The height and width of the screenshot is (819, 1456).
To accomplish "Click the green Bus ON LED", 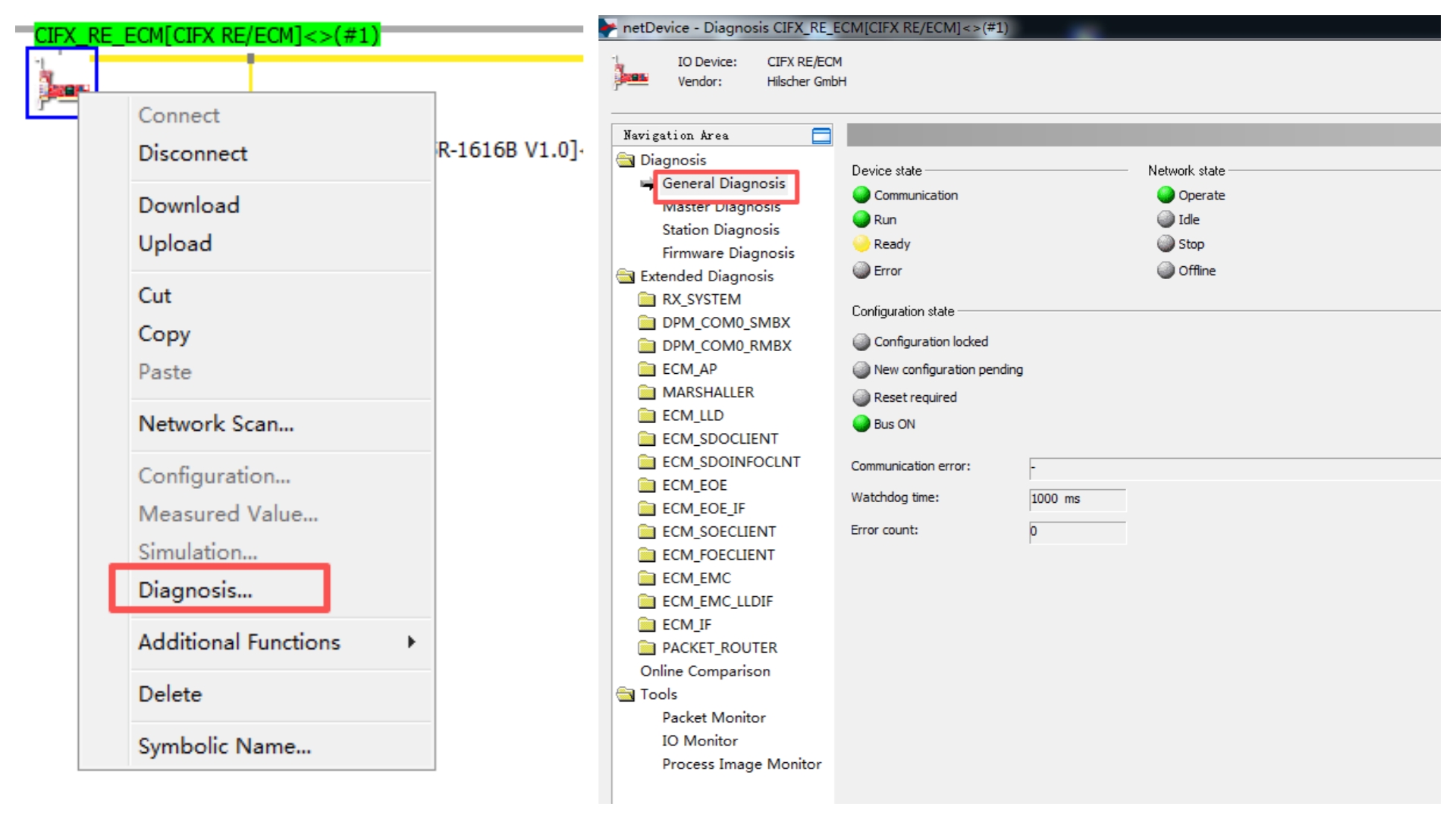I will (x=861, y=423).
